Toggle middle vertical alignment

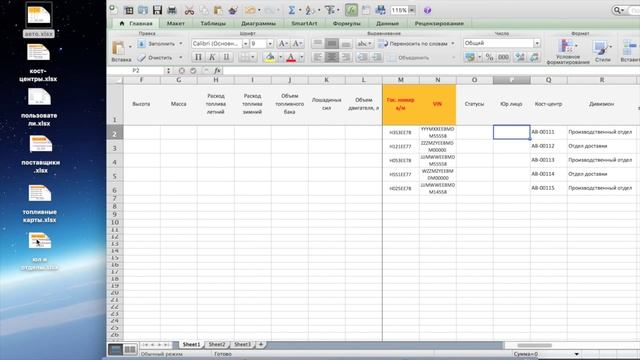click(332, 43)
